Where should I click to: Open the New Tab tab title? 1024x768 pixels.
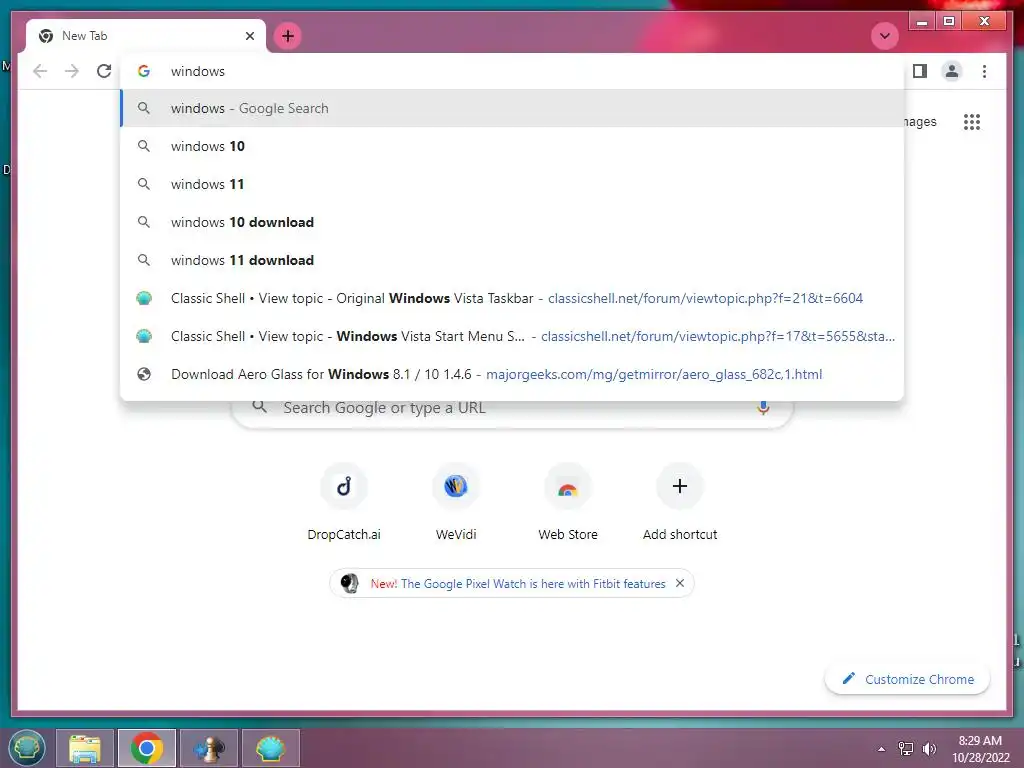tap(84, 36)
